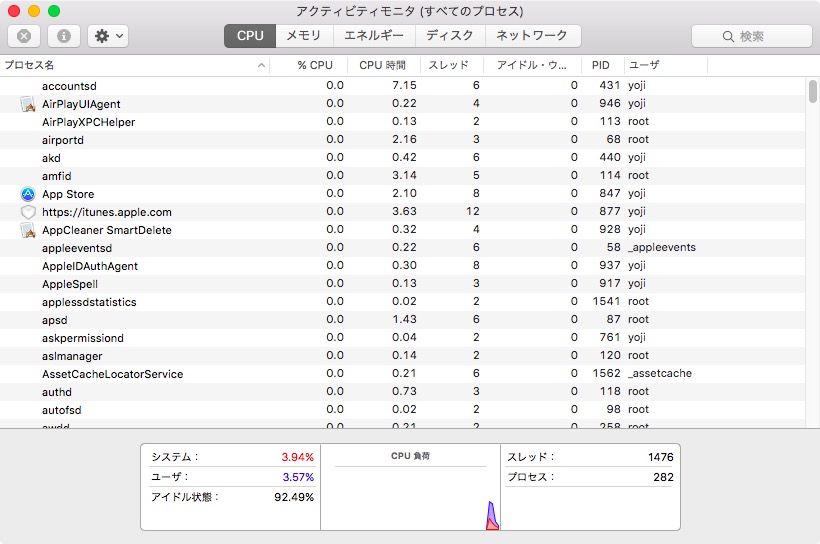The width and height of the screenshot is (820, 544).
Task: Click the thread count 12 cell
Action: (x=473, y=211)
